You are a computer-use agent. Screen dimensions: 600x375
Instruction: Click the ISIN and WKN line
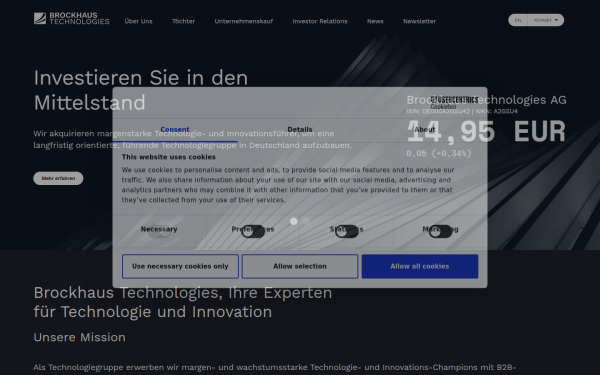click(x=462, y=111)
